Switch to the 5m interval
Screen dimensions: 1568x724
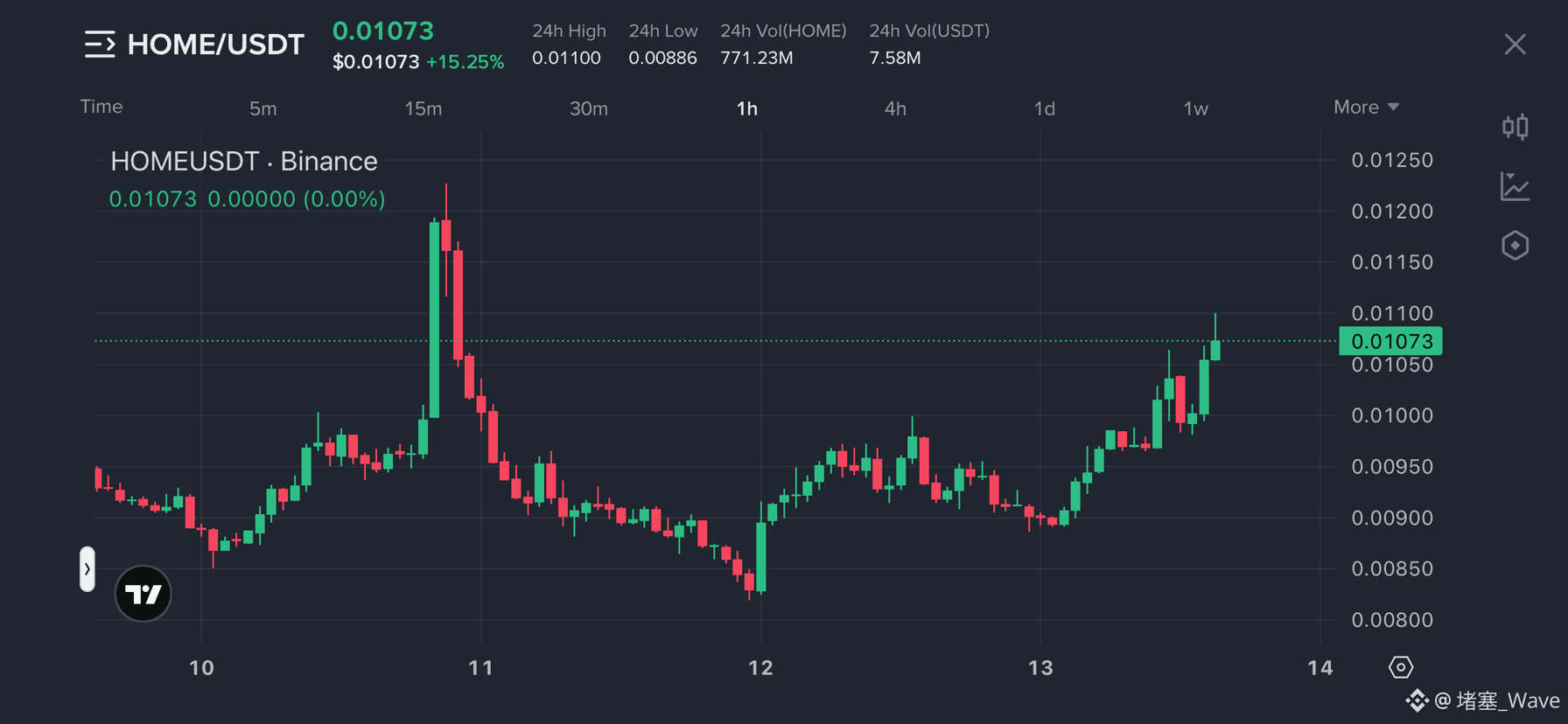click(262, 108)
